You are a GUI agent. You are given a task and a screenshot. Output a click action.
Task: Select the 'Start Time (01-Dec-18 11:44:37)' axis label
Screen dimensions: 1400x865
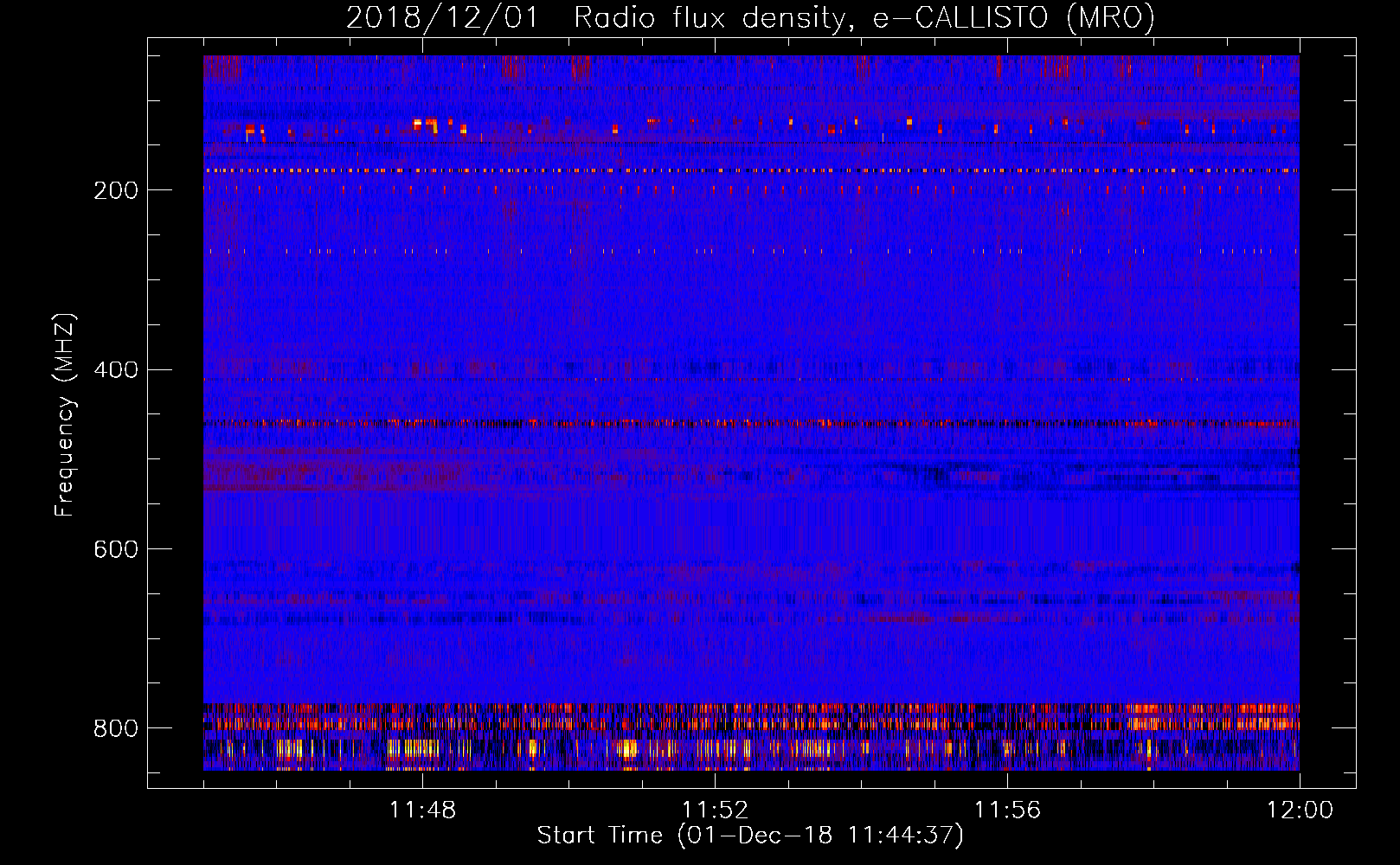coord(750,836)
